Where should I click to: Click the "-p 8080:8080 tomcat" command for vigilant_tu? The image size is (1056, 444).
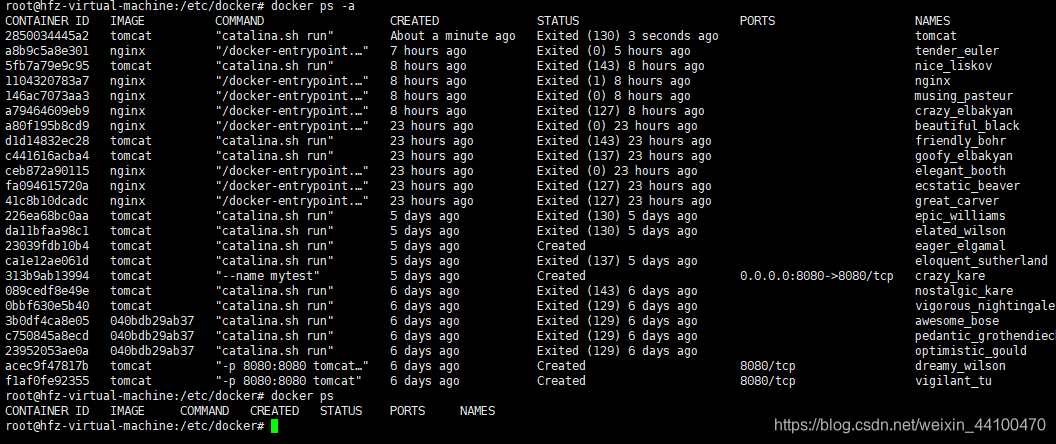point(289,381)
